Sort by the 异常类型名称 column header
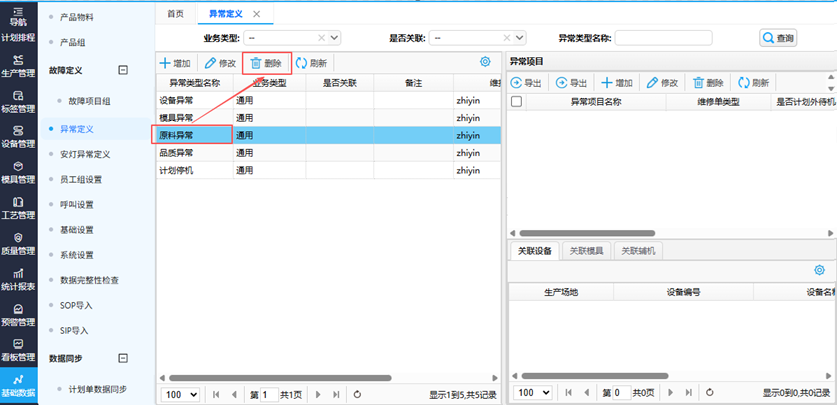 pos(194,83)
